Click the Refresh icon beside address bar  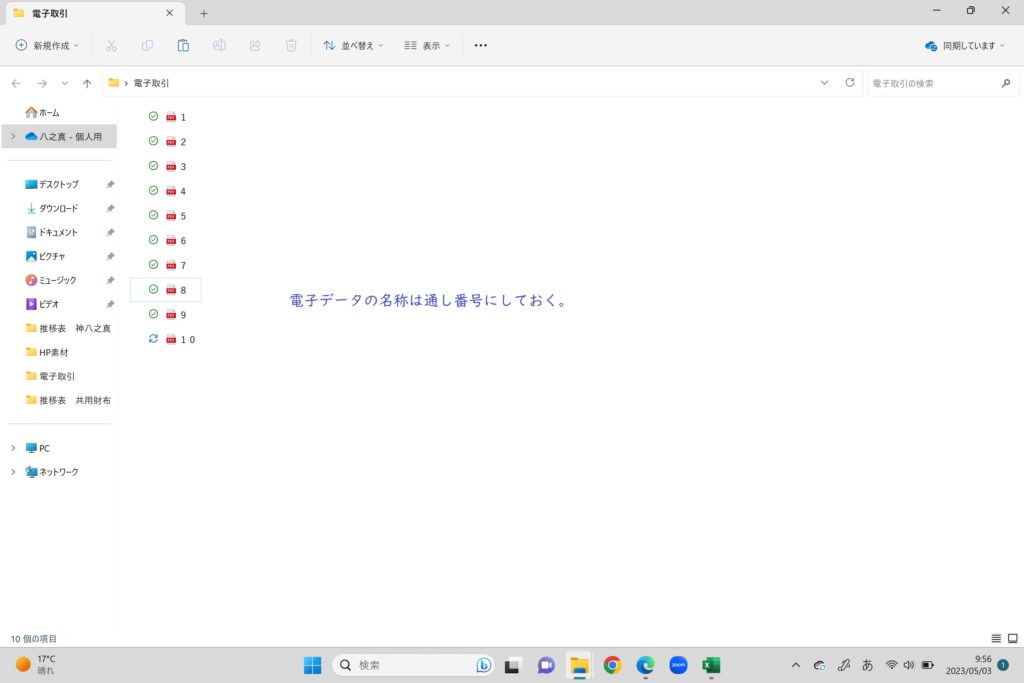850,83
